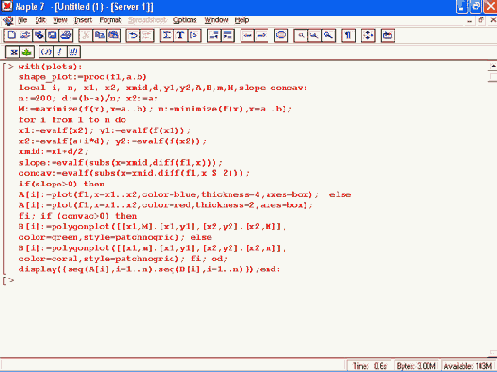Undo the last action via toolbar

133,35
